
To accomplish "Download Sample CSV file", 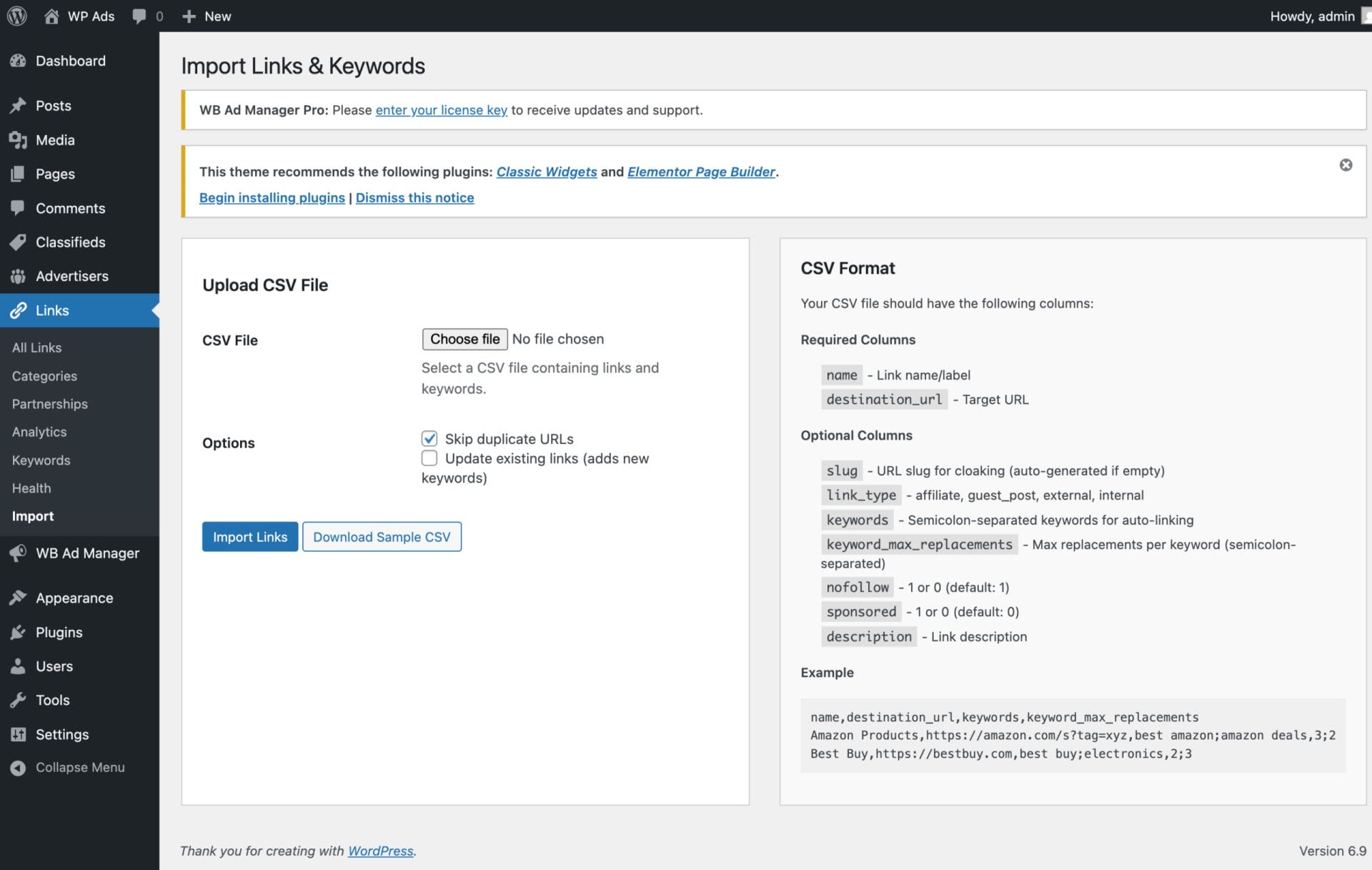I will pyautogui.click(x=382, y=537).
